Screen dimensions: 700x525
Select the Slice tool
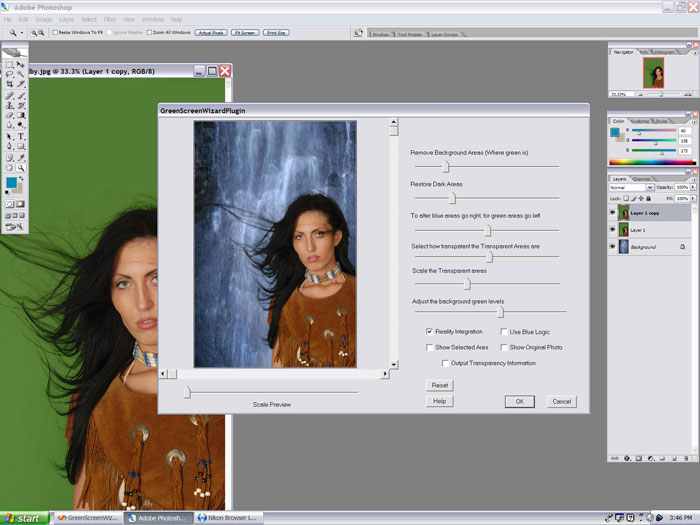pos(21,83)
